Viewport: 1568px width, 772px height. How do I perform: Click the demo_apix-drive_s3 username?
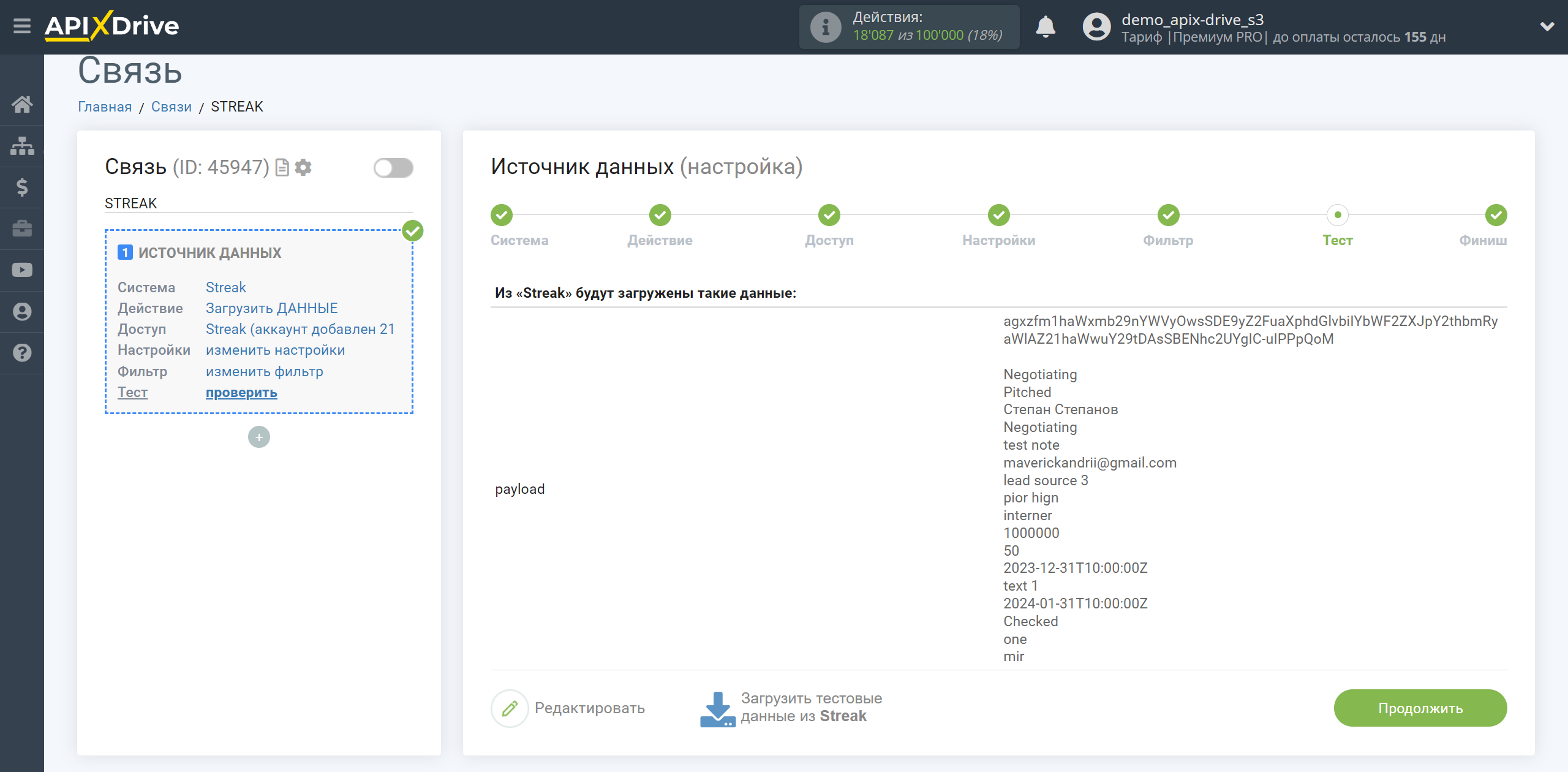point(1193,20)
